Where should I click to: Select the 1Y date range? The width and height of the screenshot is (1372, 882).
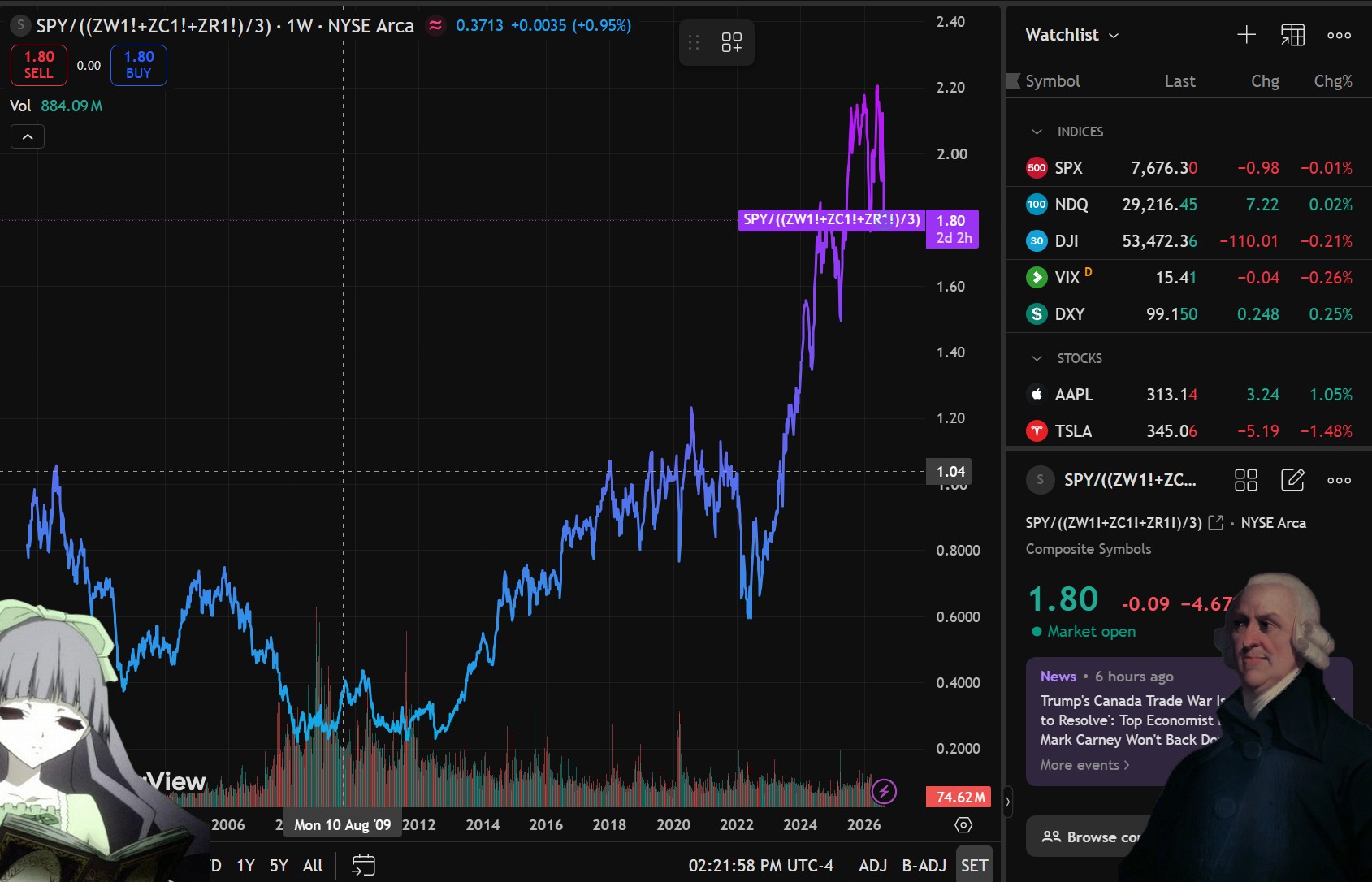tap(245, 866)
